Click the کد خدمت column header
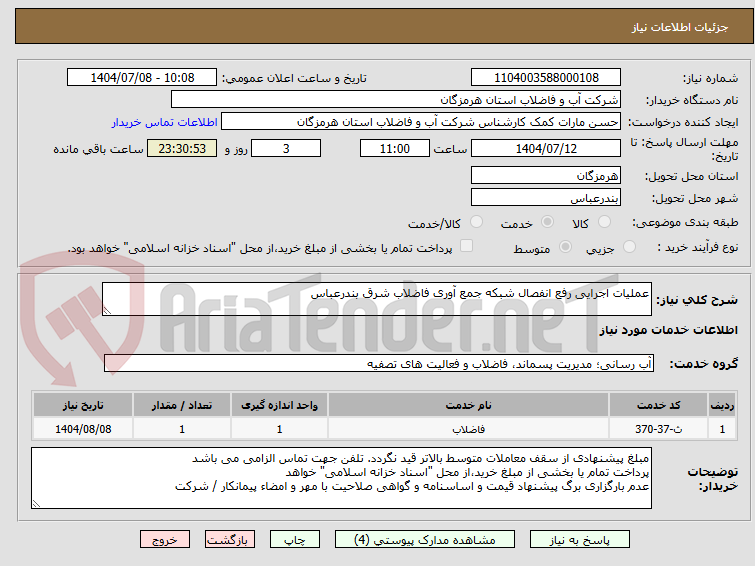The height and width of the screenshot is (566, 755). click(x=658, y=405)
